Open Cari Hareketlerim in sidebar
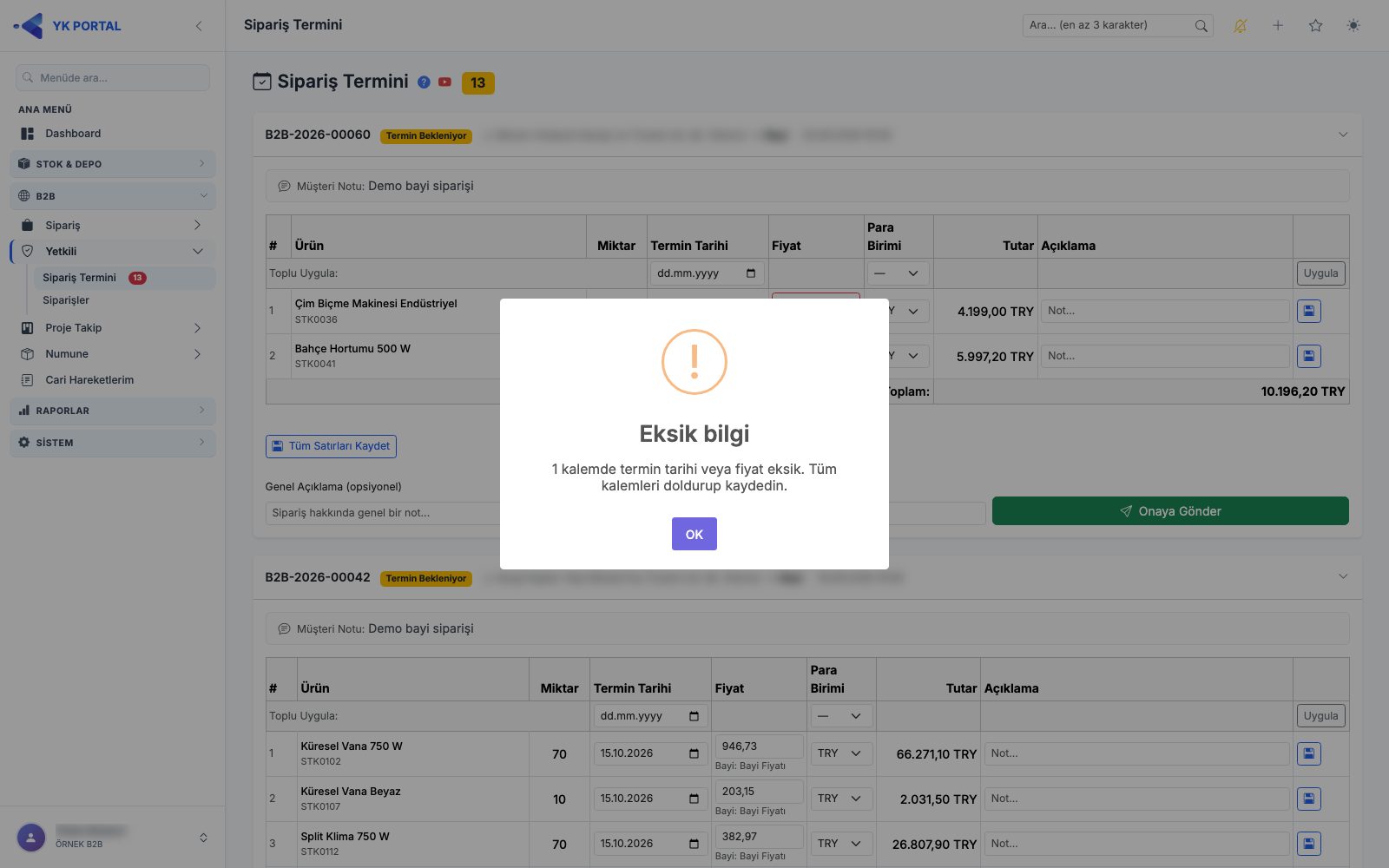Image resolution: width=1389 pixels, height=868 pixels. (x=113, y=380)
